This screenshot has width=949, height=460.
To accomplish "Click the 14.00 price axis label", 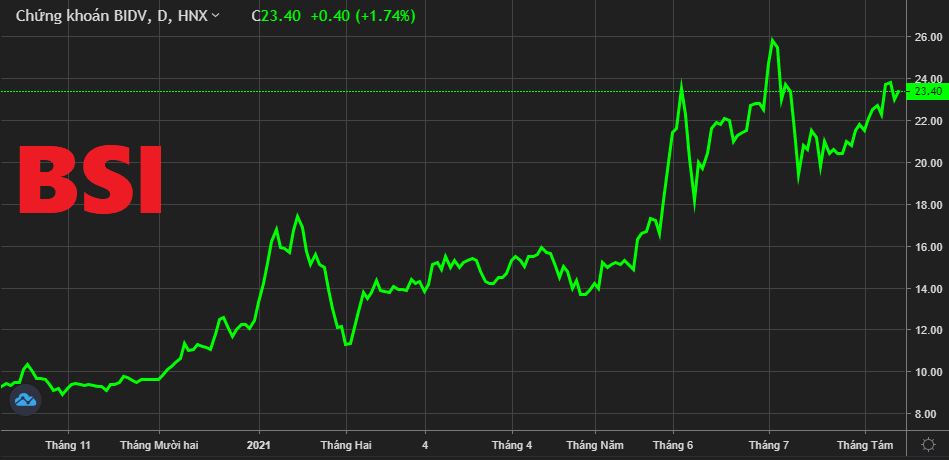I will click(x=927, y=289).
